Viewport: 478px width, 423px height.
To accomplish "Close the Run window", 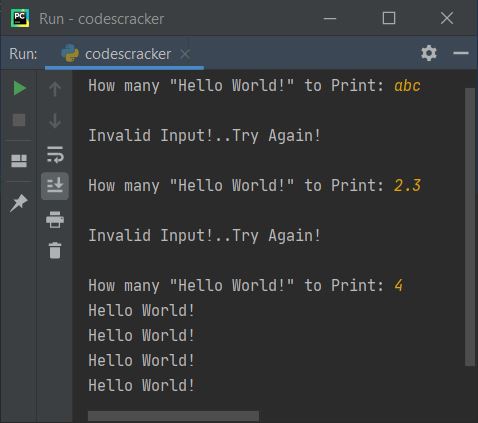I will click(x=447, y=18).
